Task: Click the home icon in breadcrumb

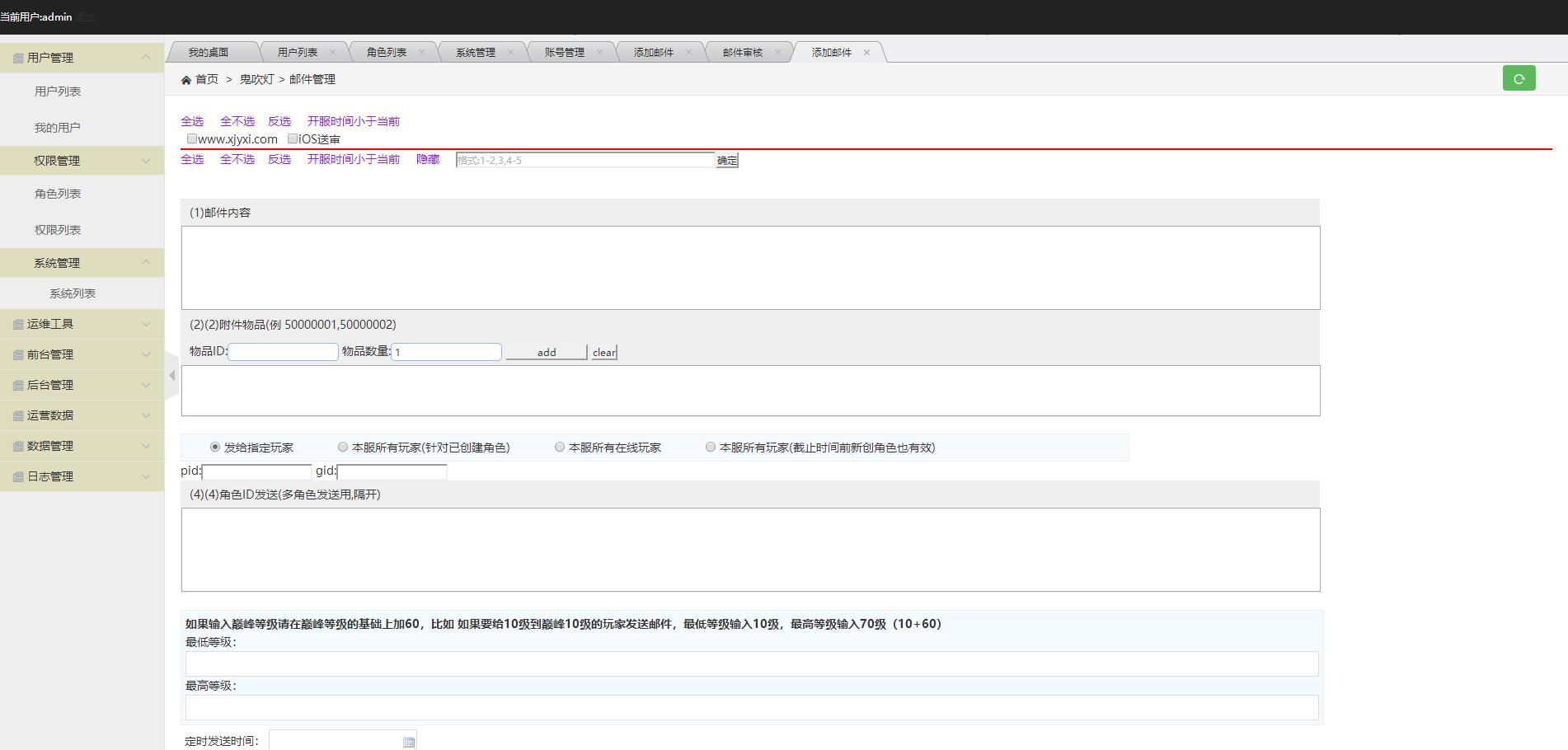Action: [x=186, y=80]
